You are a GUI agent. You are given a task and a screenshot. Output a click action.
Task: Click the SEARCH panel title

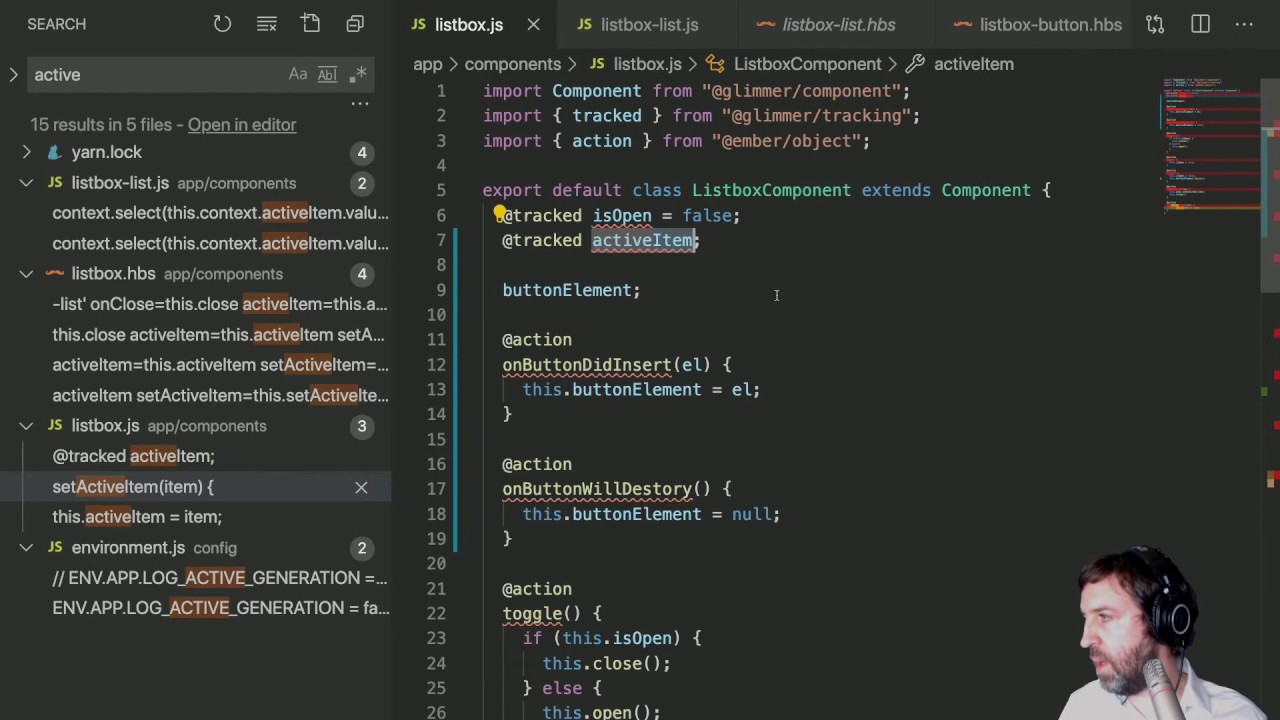[56, 24]
